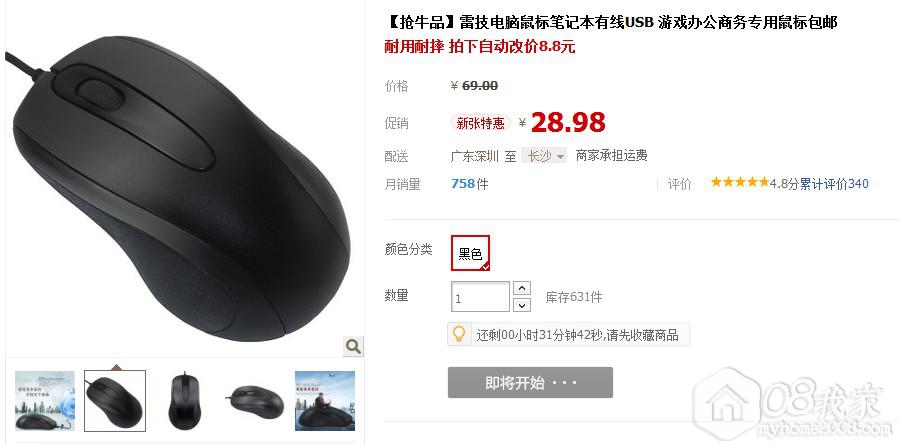The image size is (899, 446).
Task: Select the last blue poster thumbnail
Action: coord(325,401)
